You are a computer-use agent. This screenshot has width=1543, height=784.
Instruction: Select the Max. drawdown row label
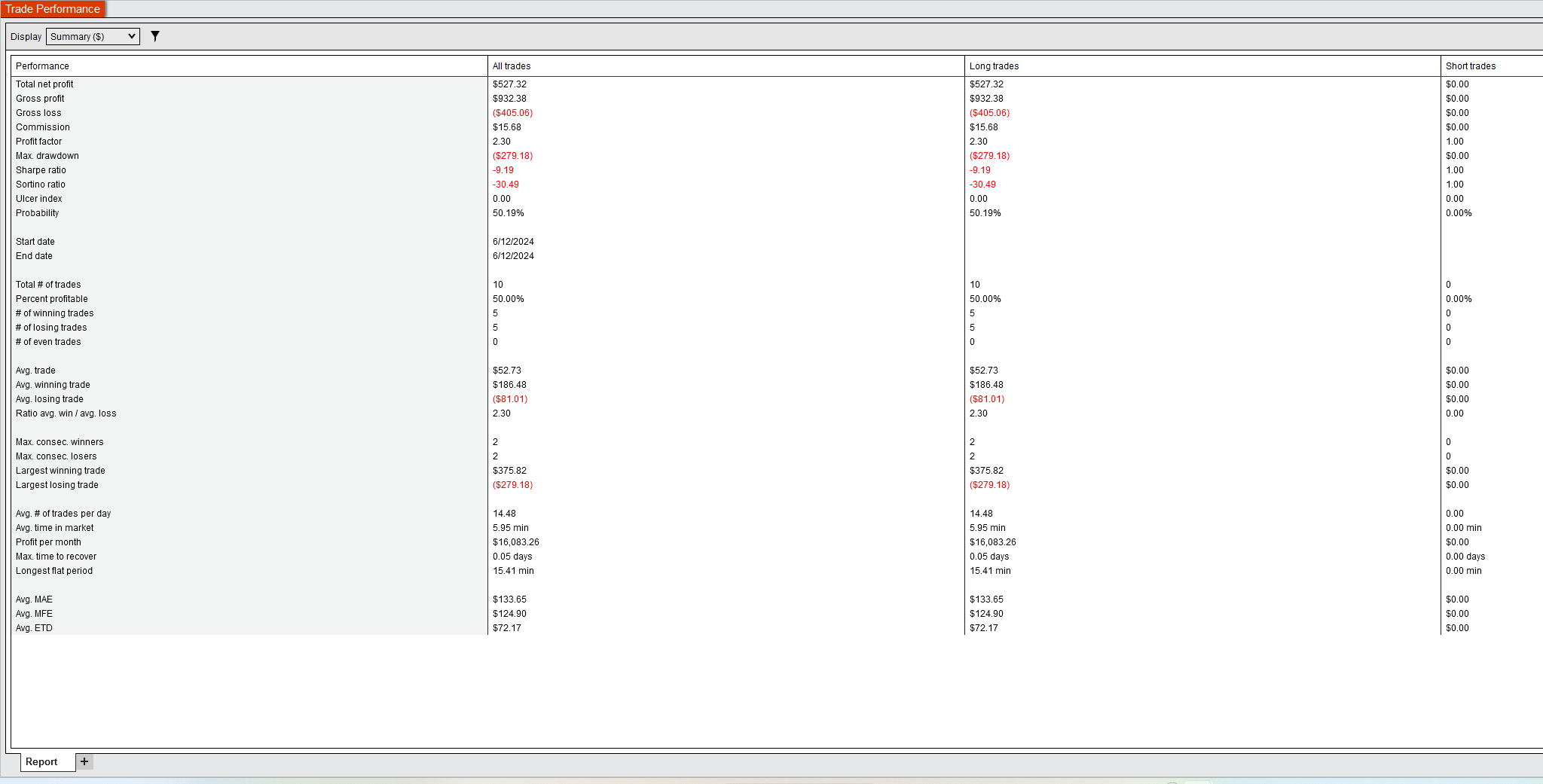(47, 156)
